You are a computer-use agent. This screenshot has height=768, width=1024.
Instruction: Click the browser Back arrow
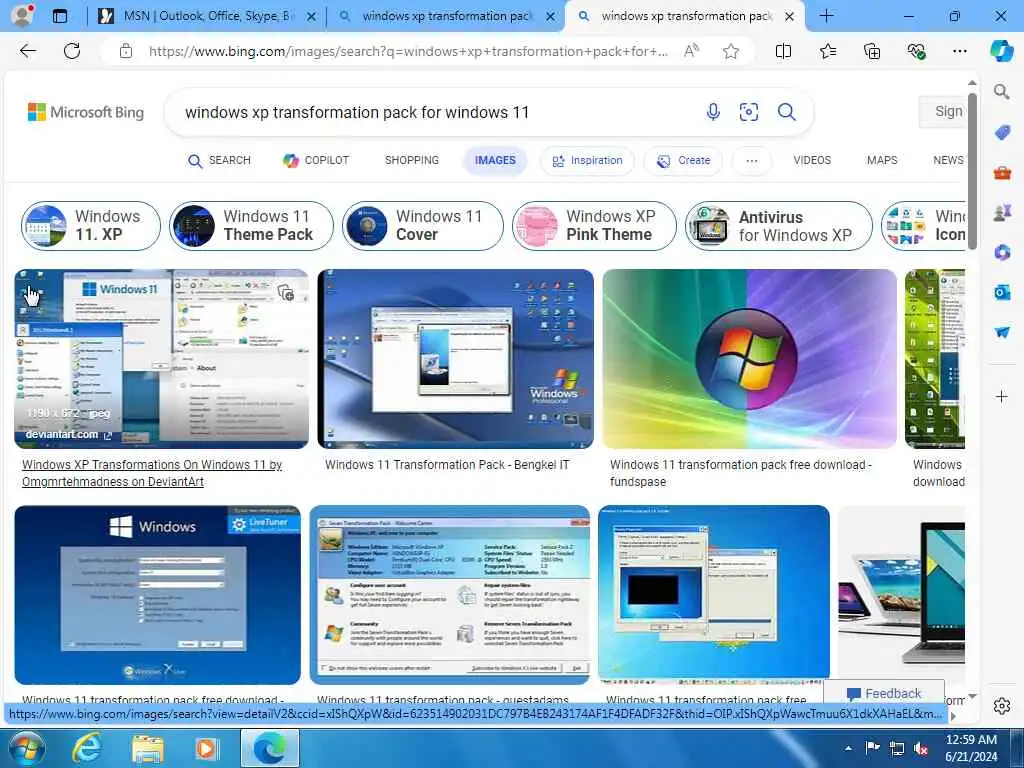point(27,51)
